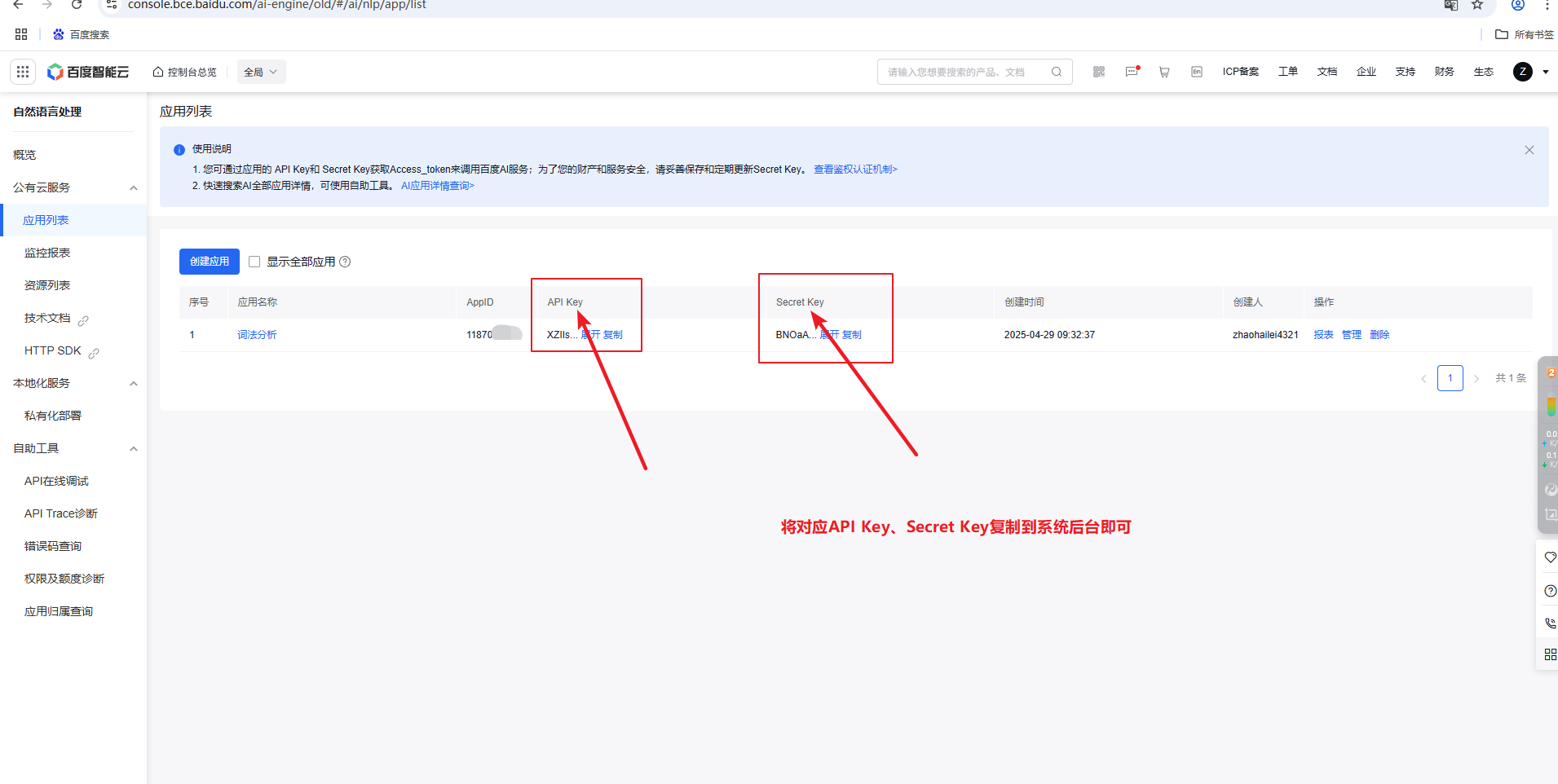Click the 2025-04-29 09:32:37 creation time

pyautogui.click(x=1049, y=335)
